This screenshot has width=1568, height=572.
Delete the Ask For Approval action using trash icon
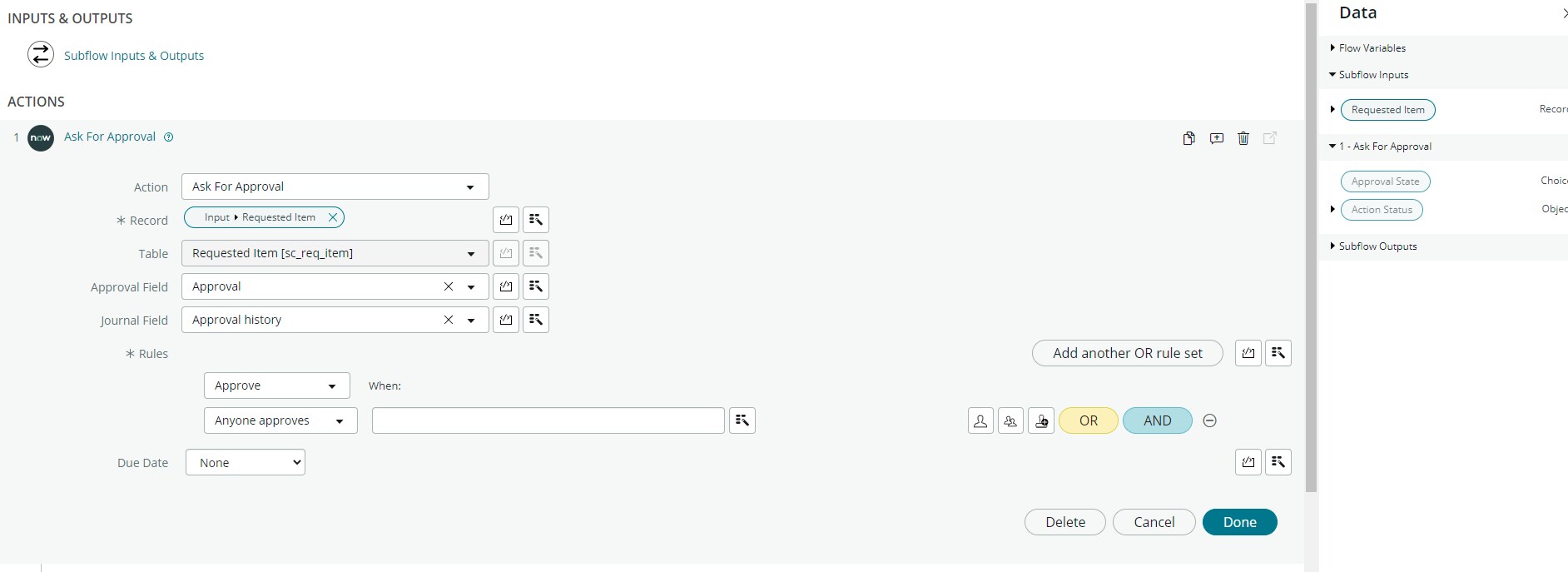click(x=1243, y=138)
